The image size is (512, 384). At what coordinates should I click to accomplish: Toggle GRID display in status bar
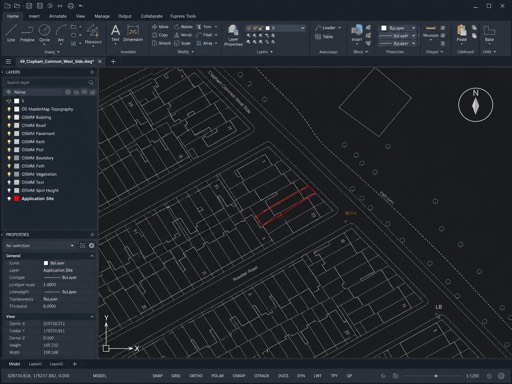[176, 376]
